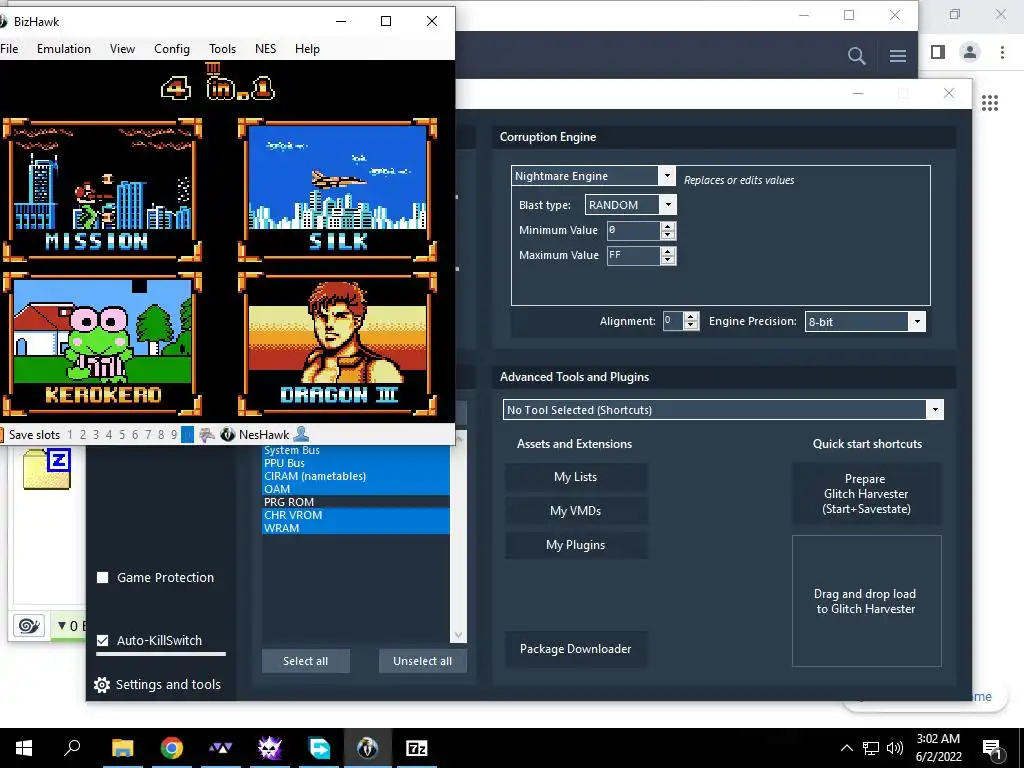
Task: Click the Drag and drop load area
Action: click(x=867, y=601)
